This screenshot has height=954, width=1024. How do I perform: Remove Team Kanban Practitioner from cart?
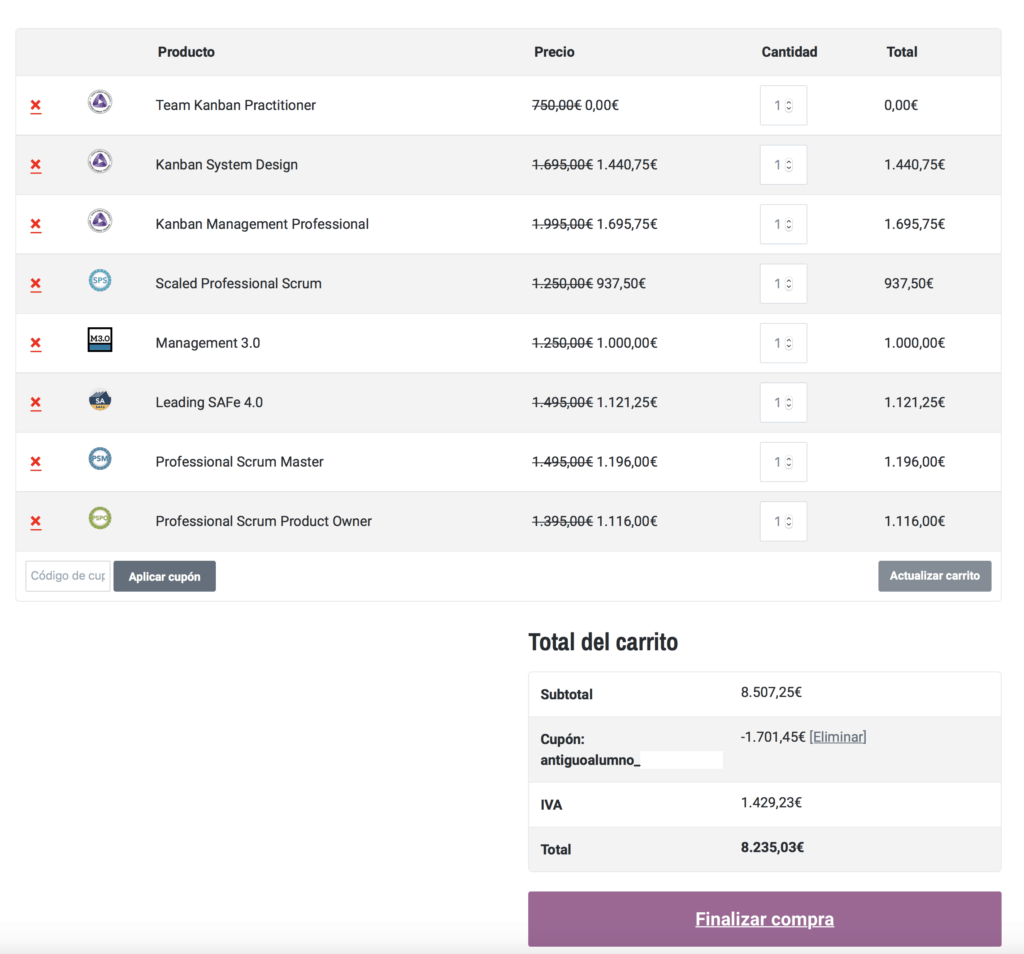(36, 106)
